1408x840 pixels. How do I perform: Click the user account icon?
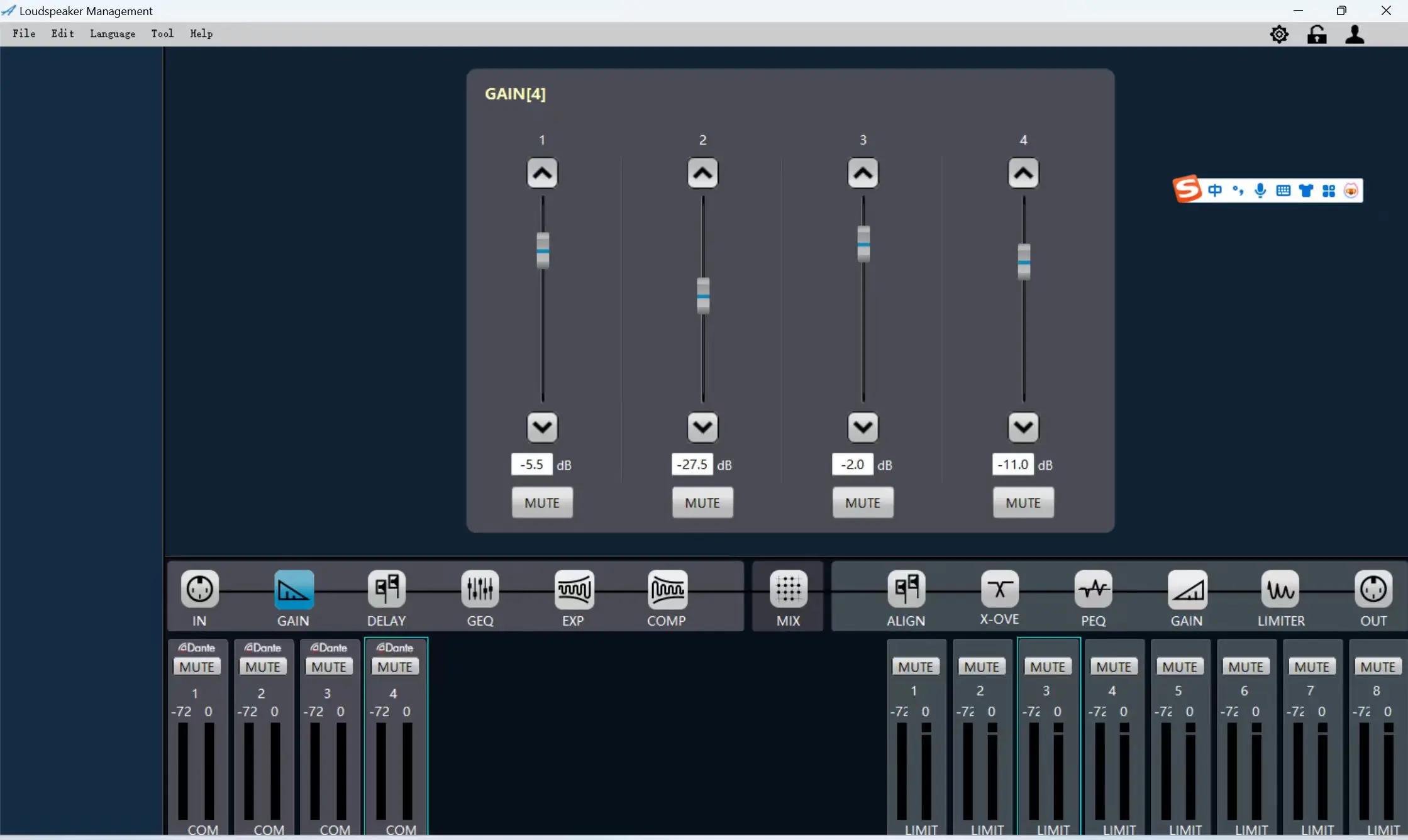[x=1355, y=34]
